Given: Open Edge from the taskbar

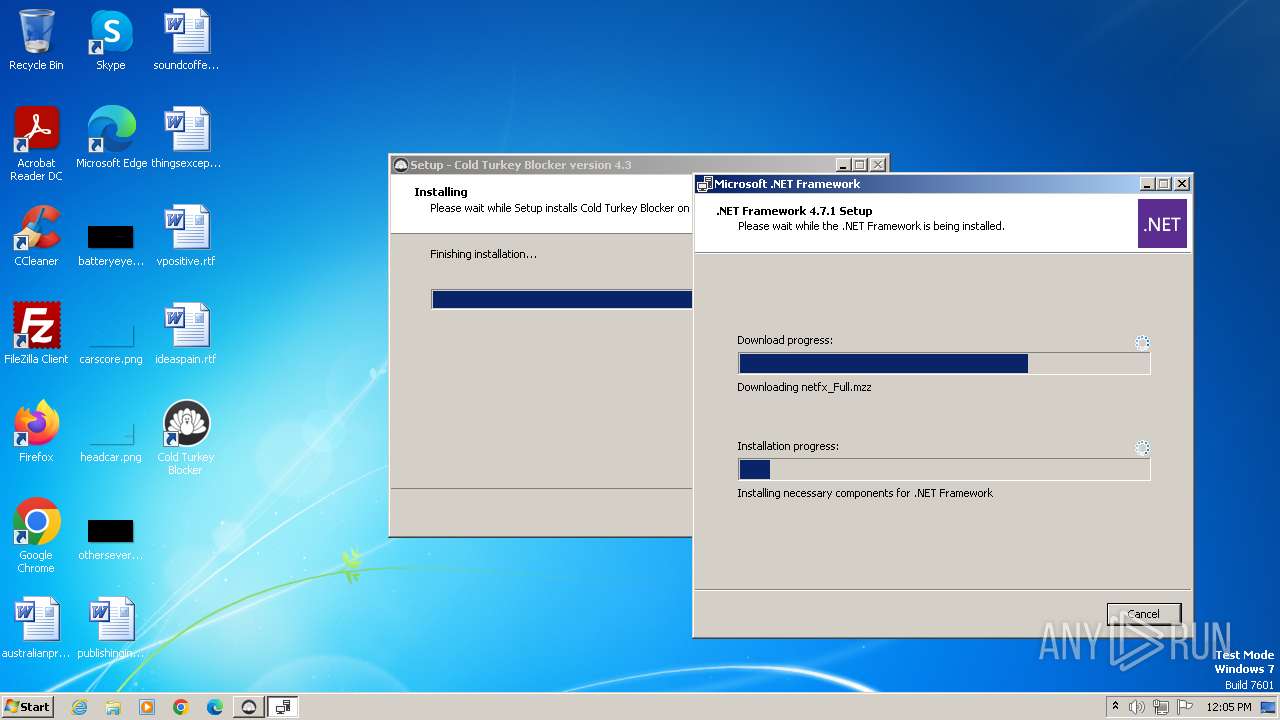Looking at the screenshot, I should tap(215, 707).
